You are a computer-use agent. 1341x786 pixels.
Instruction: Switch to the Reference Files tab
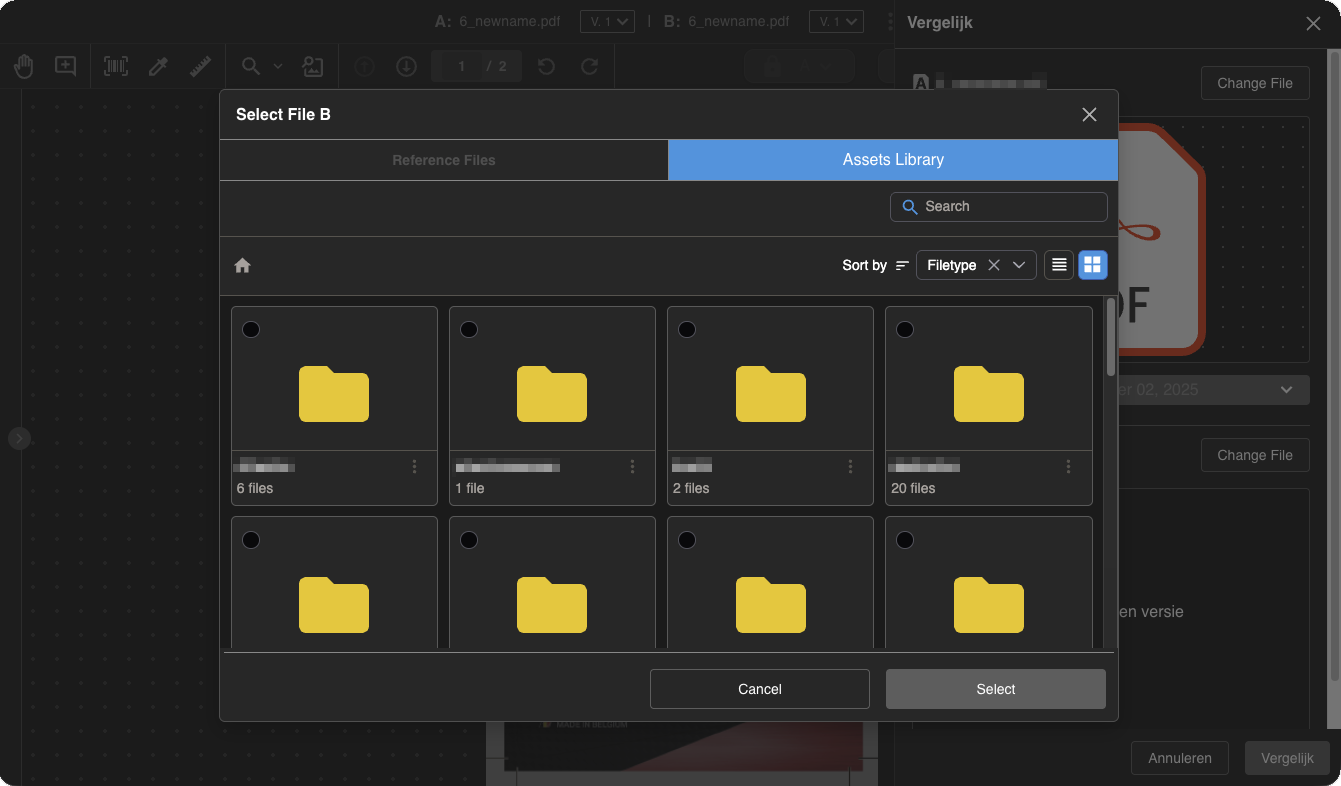pyautogui.click(x=443, y=160)
